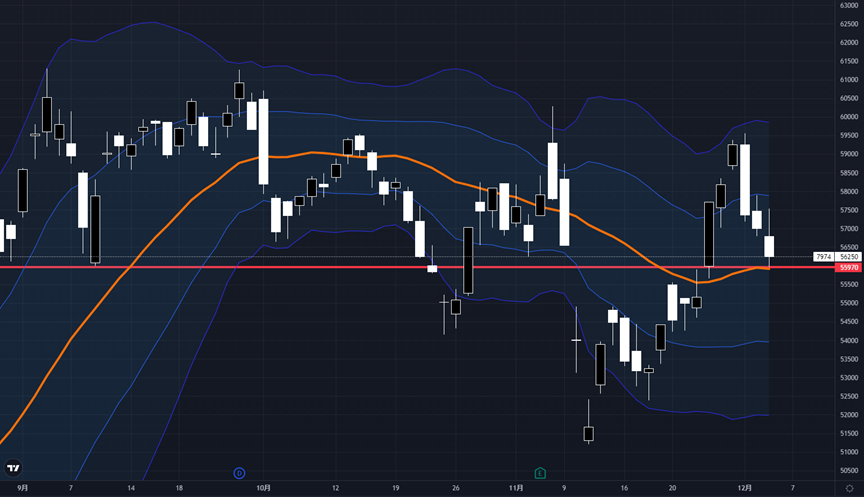The width and height of the screenshot is (864, 497).
Task: Select the lowest candle near 51500
Action: 588,433
